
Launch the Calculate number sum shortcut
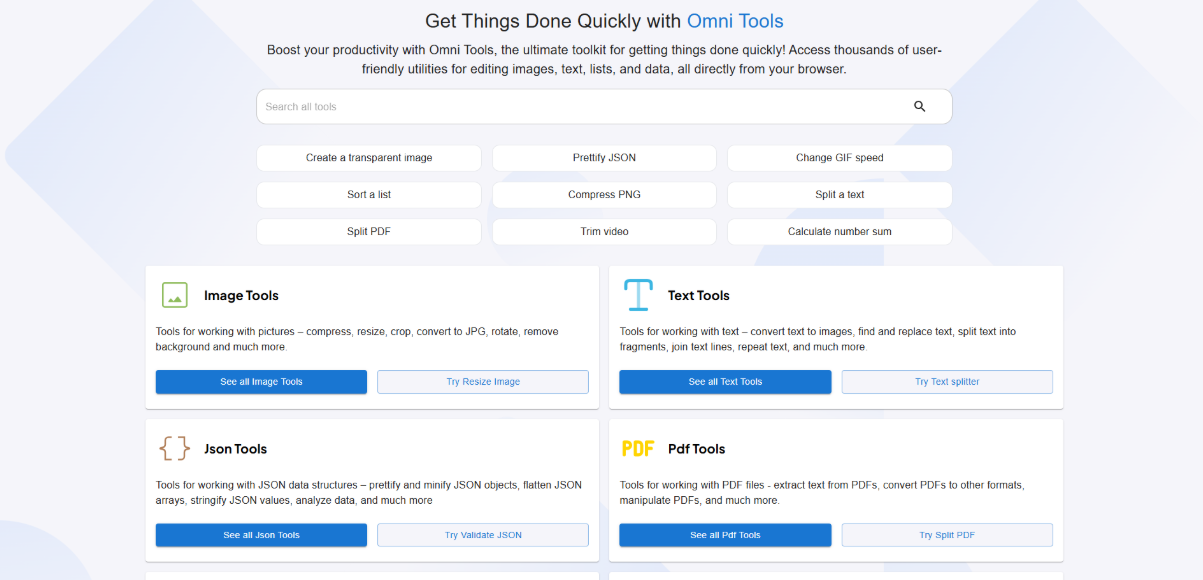point(840,231)
